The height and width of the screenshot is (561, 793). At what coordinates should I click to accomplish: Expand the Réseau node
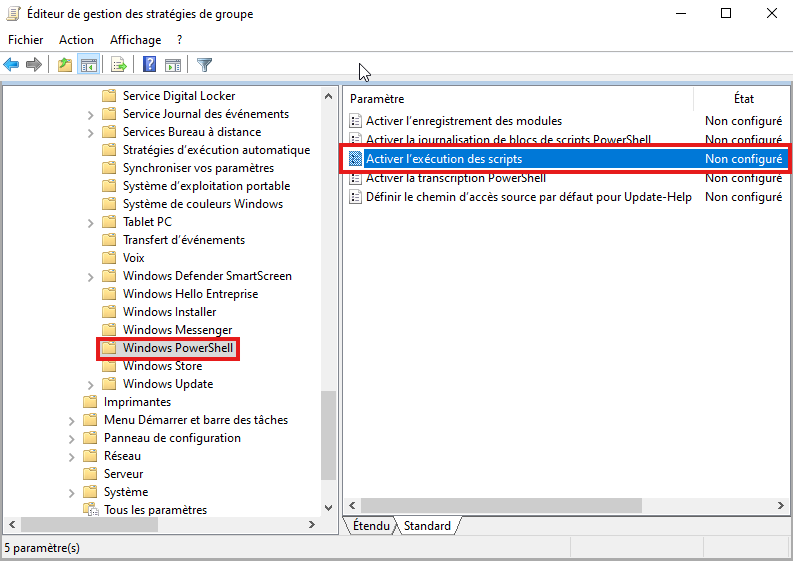[x=71, y=457]
